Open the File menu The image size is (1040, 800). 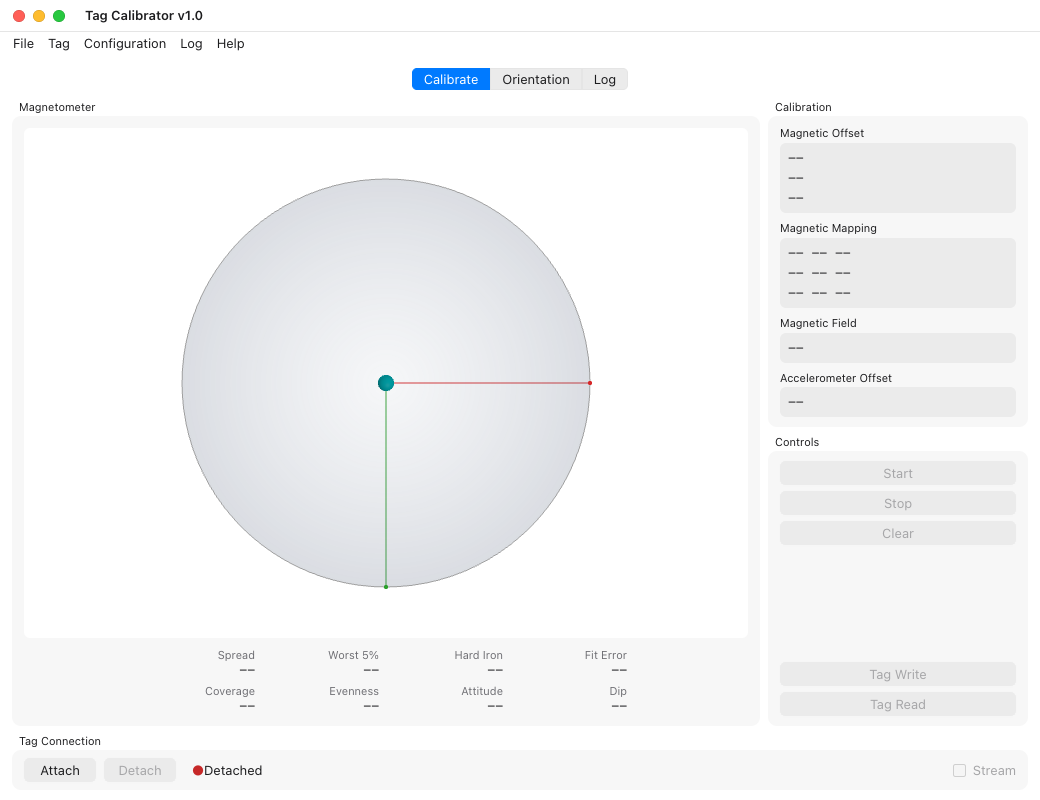click(x=23, y=44)
